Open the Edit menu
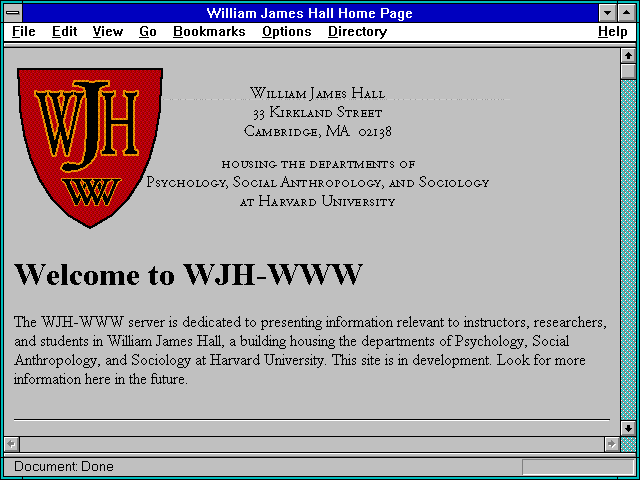This screenshot has width=640, height=480. coord(64,32)
